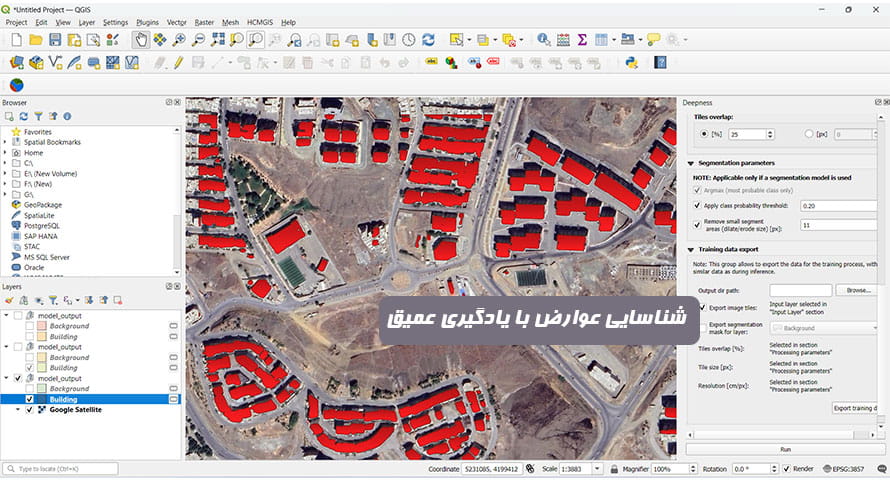Click the Browse... button for output dir
This screenshot has height=480, width=890.
coord(858,290)
